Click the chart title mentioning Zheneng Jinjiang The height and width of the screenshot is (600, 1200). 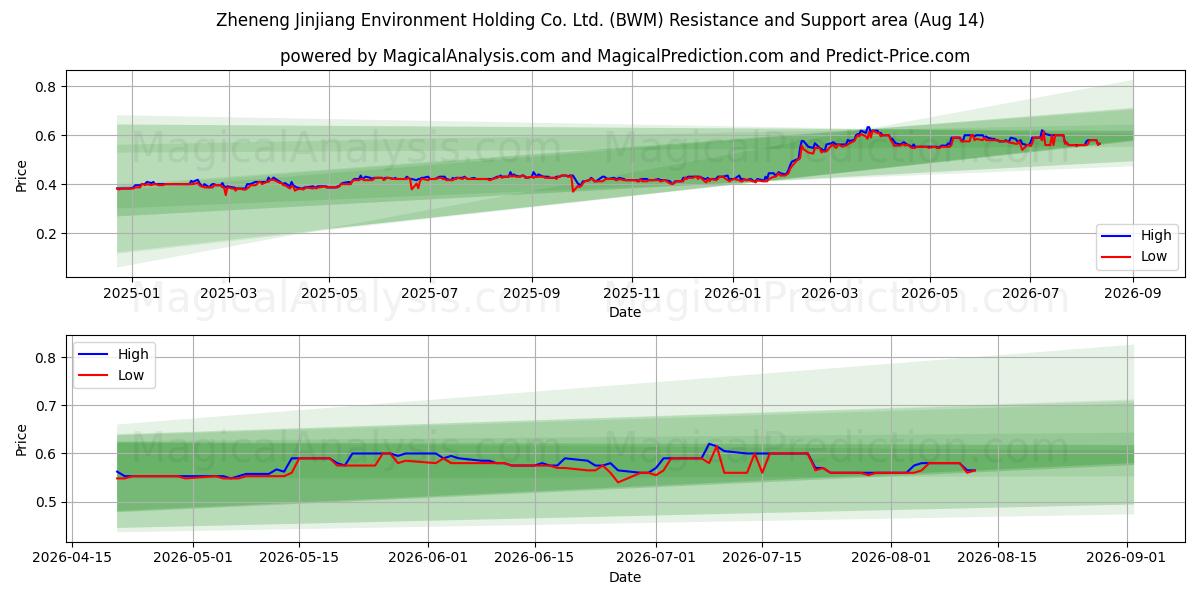(x=600, y=20)
